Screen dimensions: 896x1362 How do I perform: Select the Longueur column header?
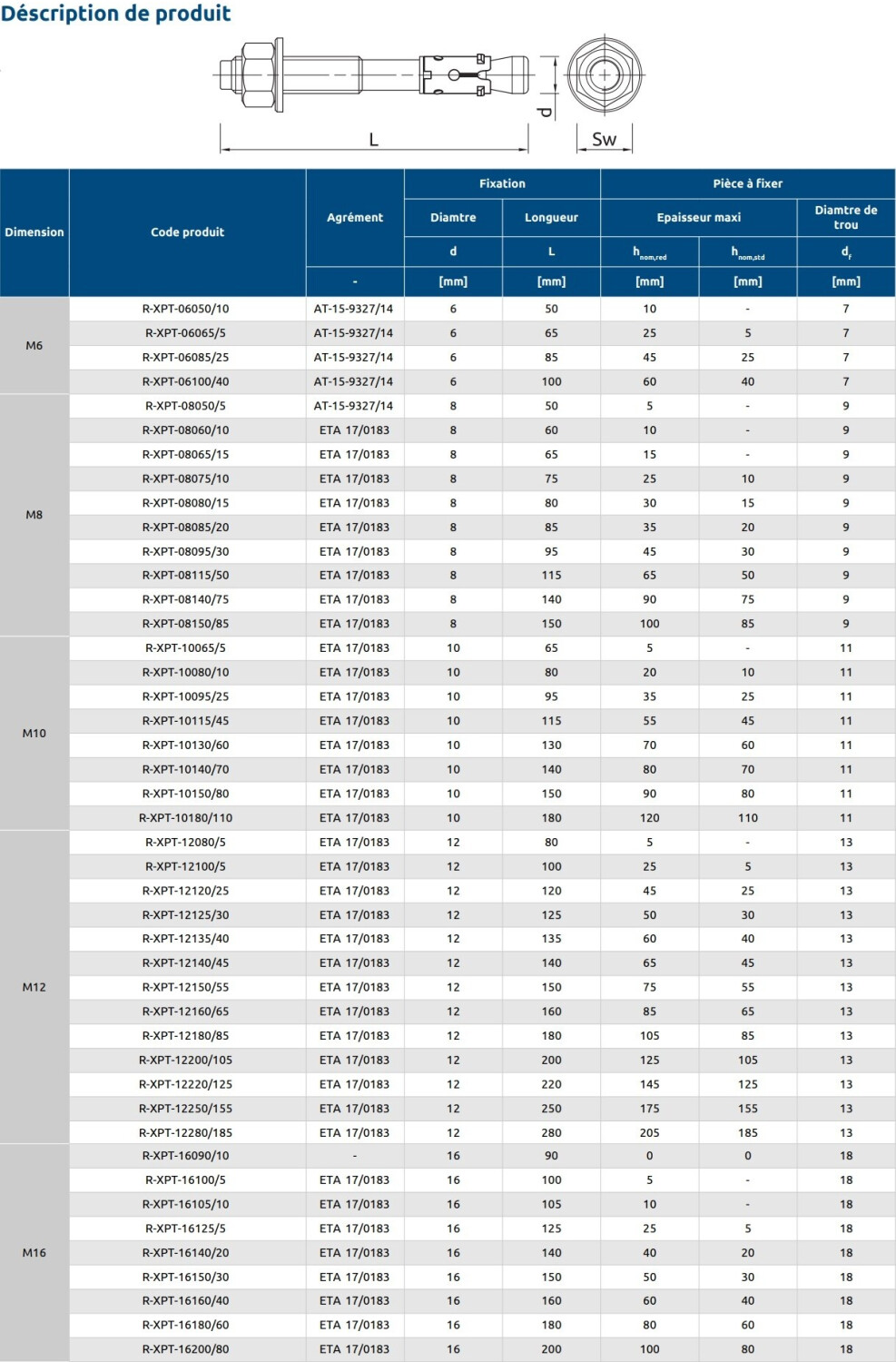(x=551, y=218)
